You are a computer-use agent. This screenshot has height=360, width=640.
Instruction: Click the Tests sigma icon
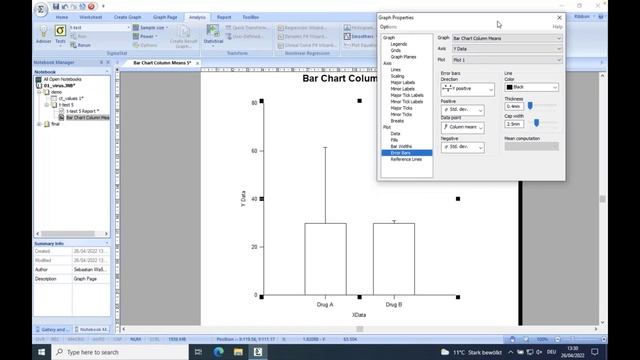[x=60, y=34]
